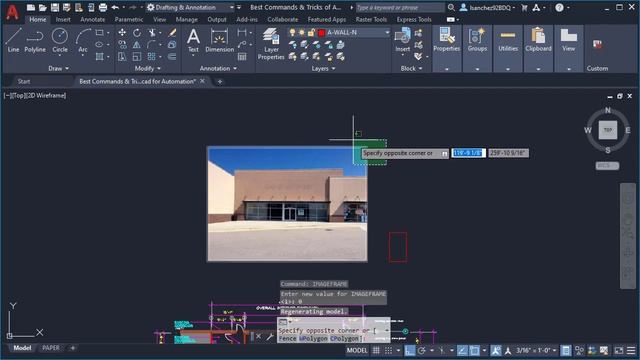The width and height of the screenshot is (640, 360).
Task: Switch to the Parametric ribbon tab
Action: [x=129, y=19]
